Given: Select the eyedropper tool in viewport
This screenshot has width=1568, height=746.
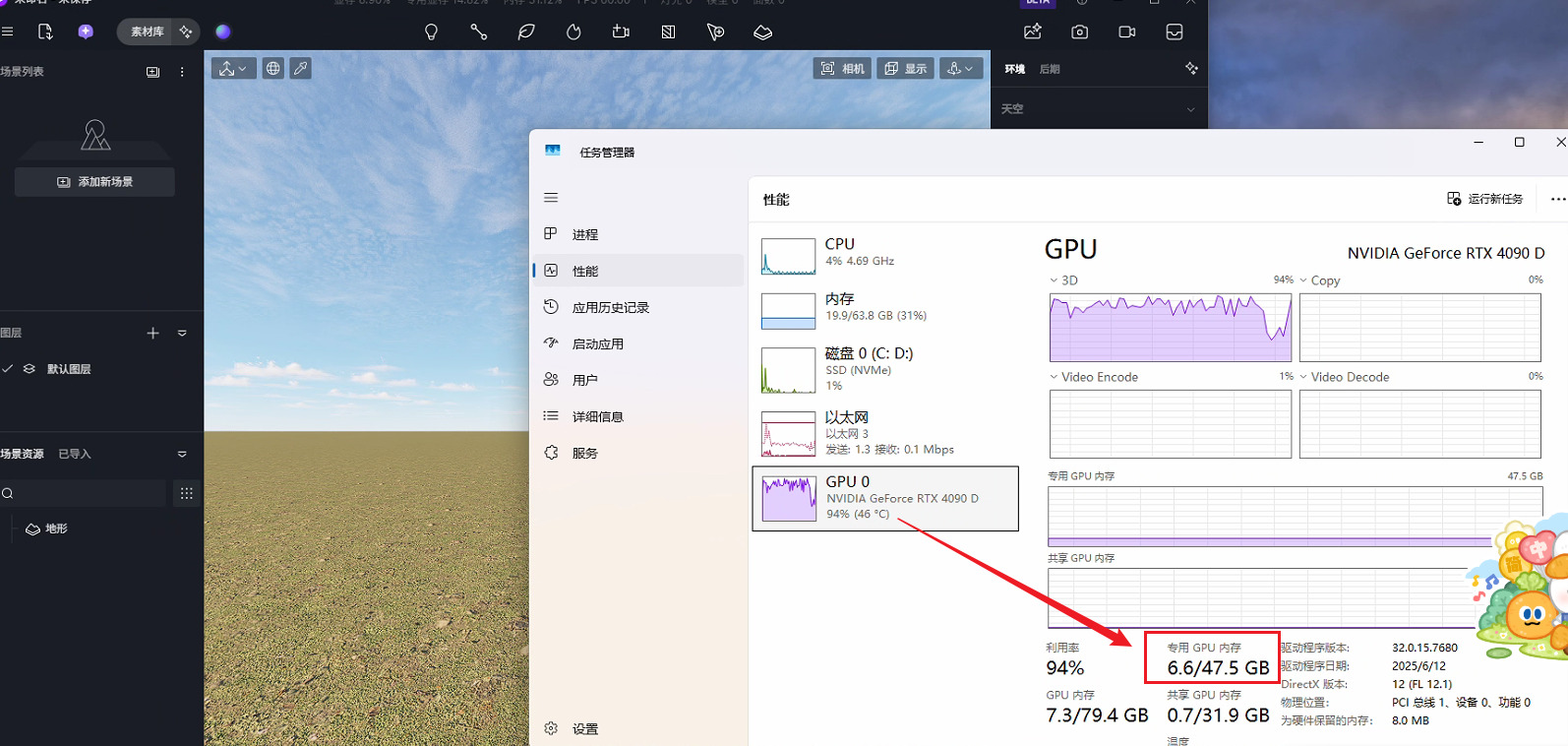Looking at the screenshot, I should coord(301,68).
